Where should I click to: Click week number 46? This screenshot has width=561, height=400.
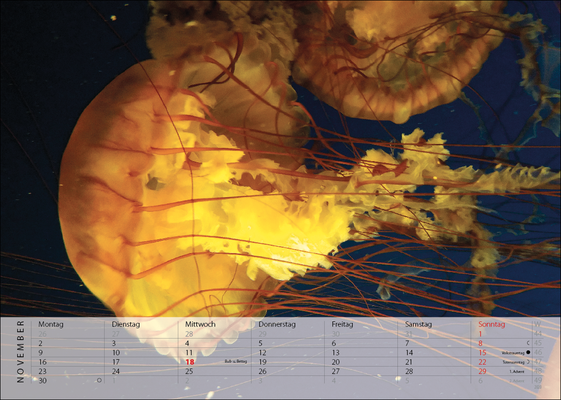point(538,352)
